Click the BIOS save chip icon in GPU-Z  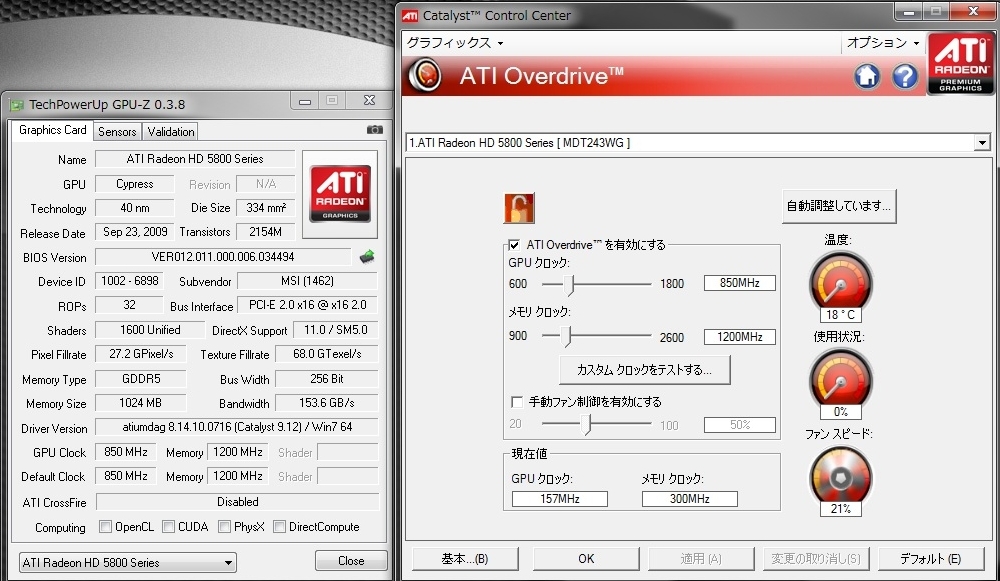pos(367,256)
